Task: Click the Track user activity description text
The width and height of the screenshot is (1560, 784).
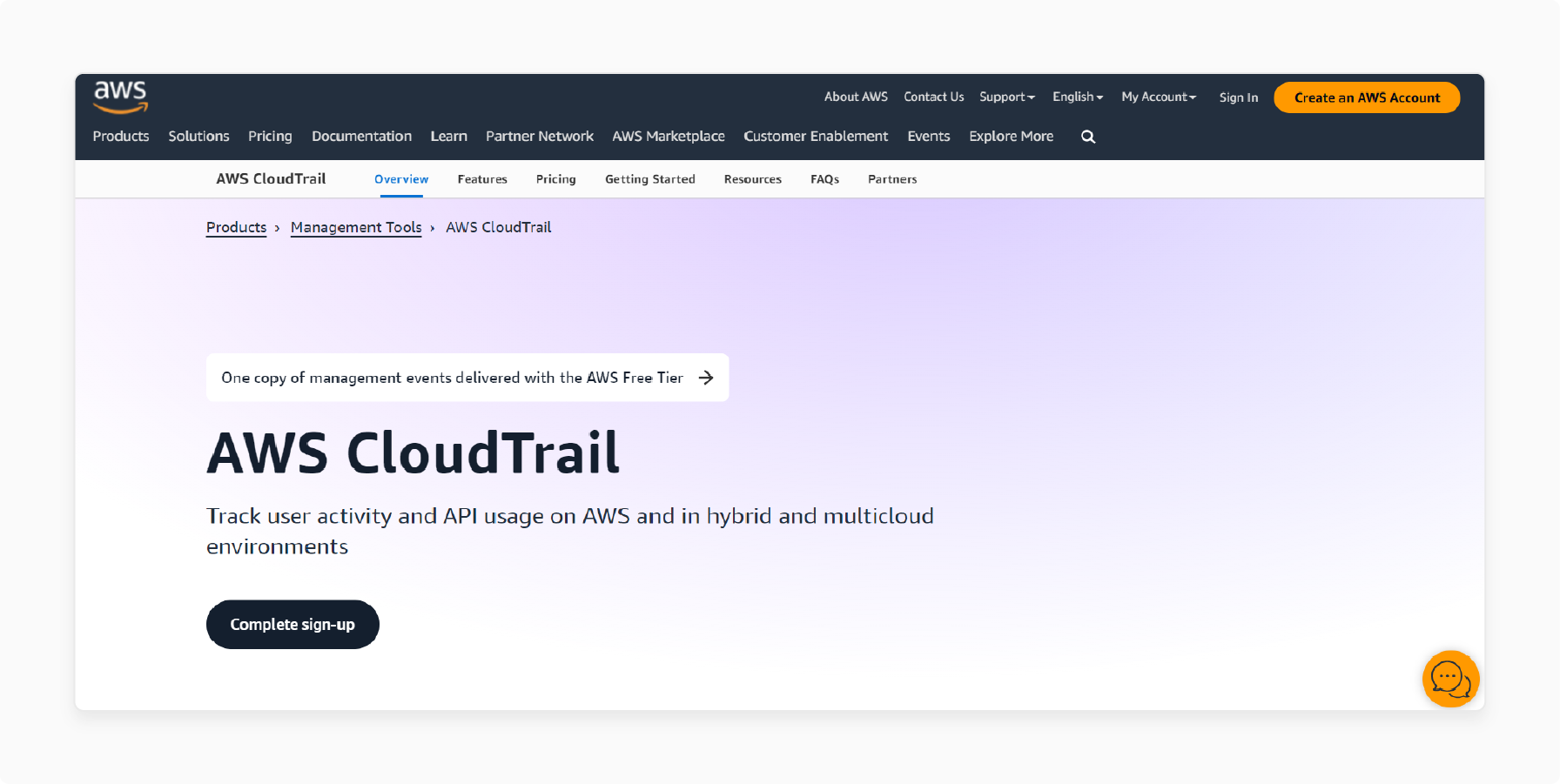Action: click(570, 531)
